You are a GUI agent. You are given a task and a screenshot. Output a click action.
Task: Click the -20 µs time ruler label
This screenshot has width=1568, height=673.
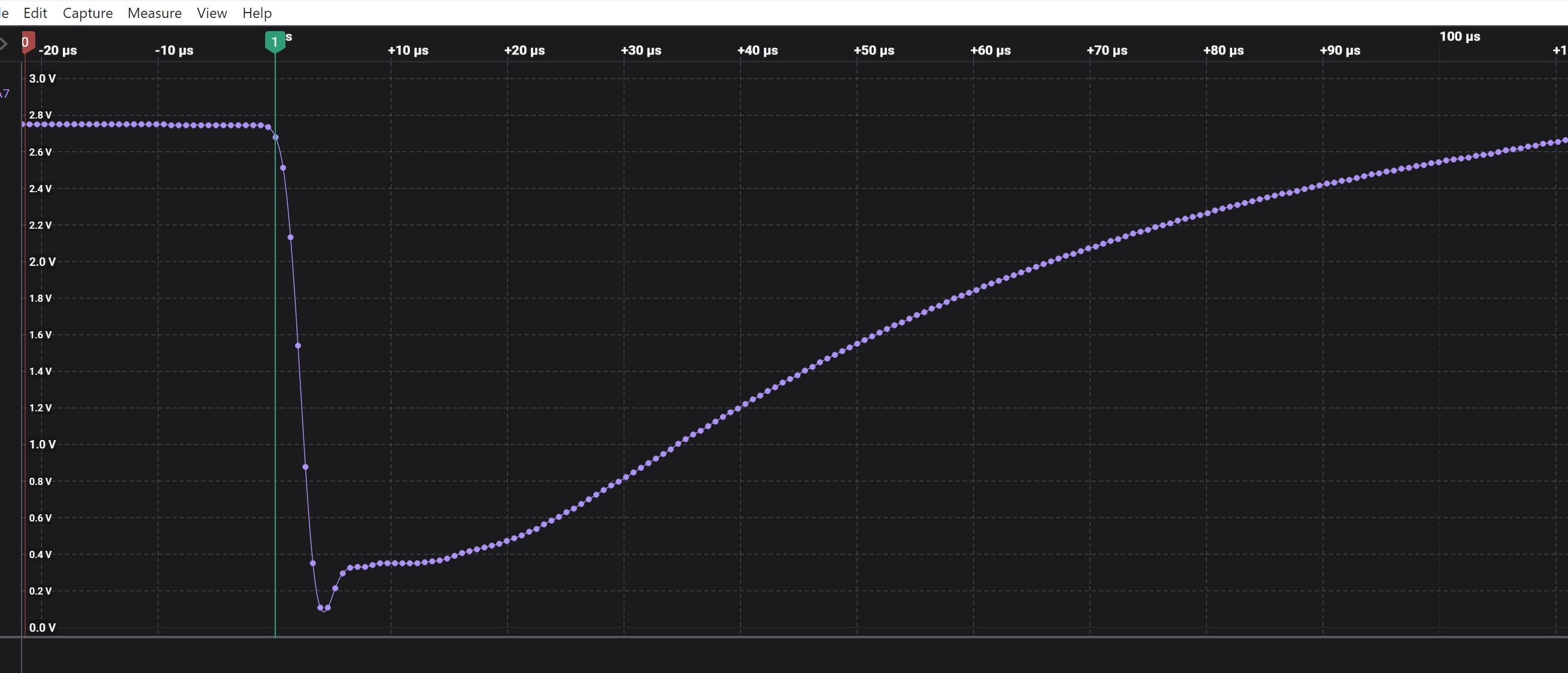coord(58,50)
